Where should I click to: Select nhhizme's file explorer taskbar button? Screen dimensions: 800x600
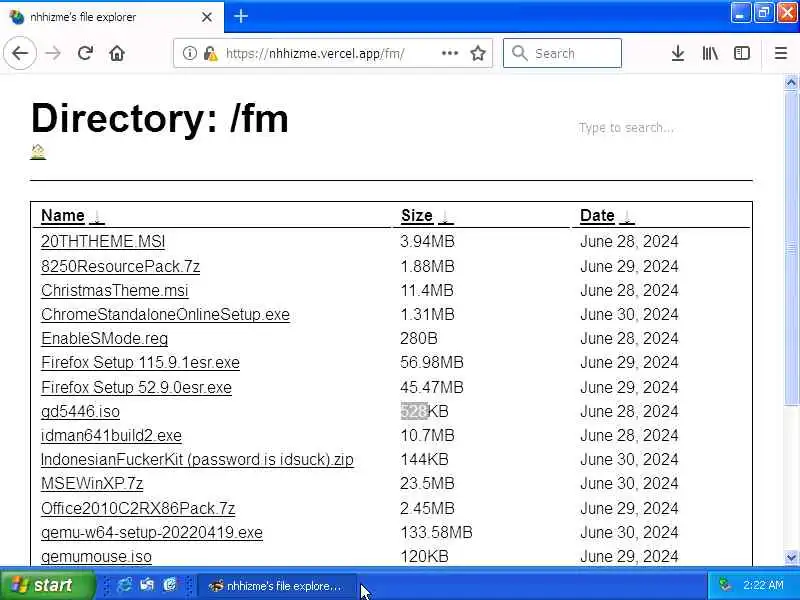277,585
